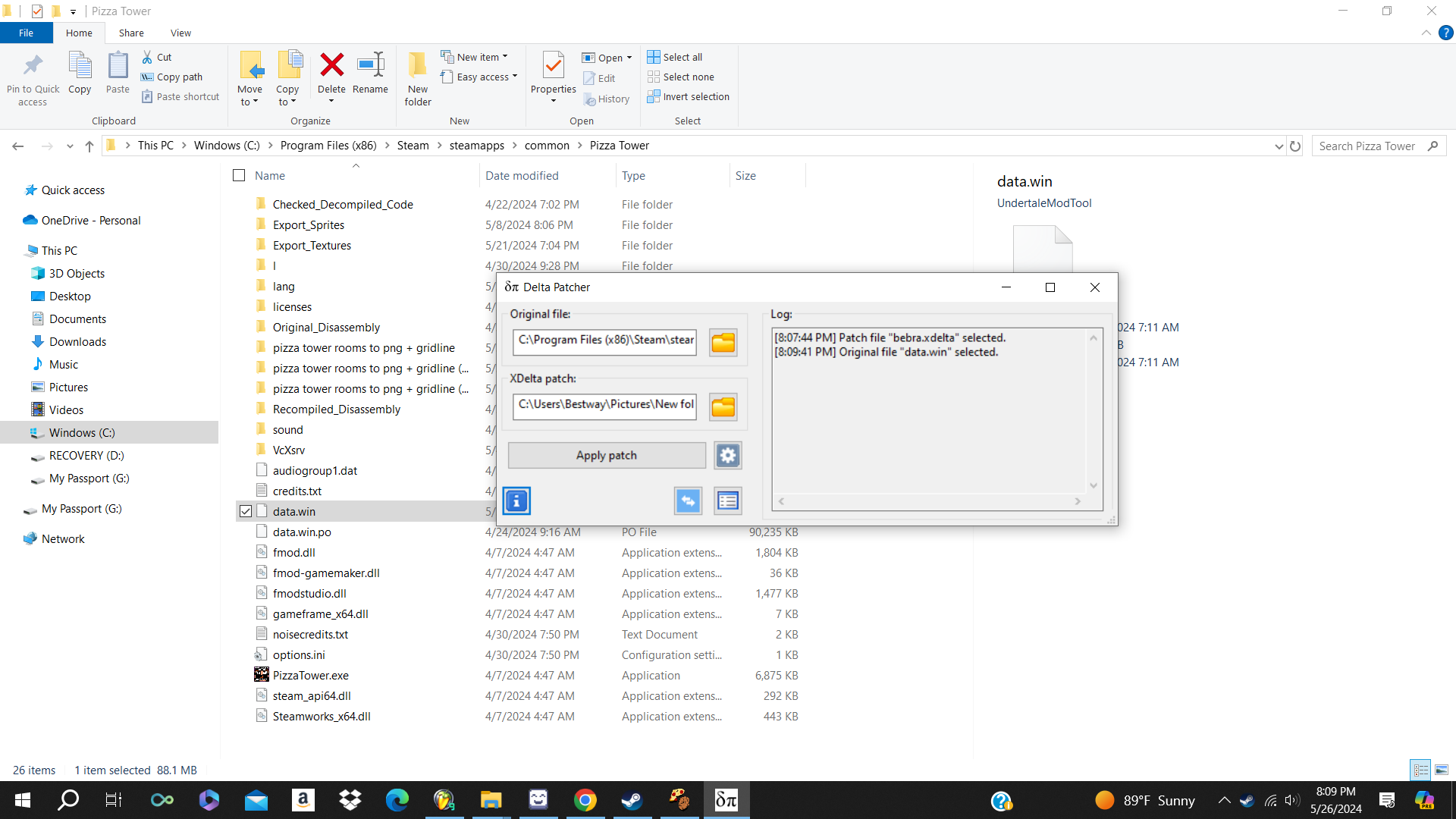Screen dimensions: 1456x819
Task: Open settings gear in Delta Patcher
Action: 727,455
